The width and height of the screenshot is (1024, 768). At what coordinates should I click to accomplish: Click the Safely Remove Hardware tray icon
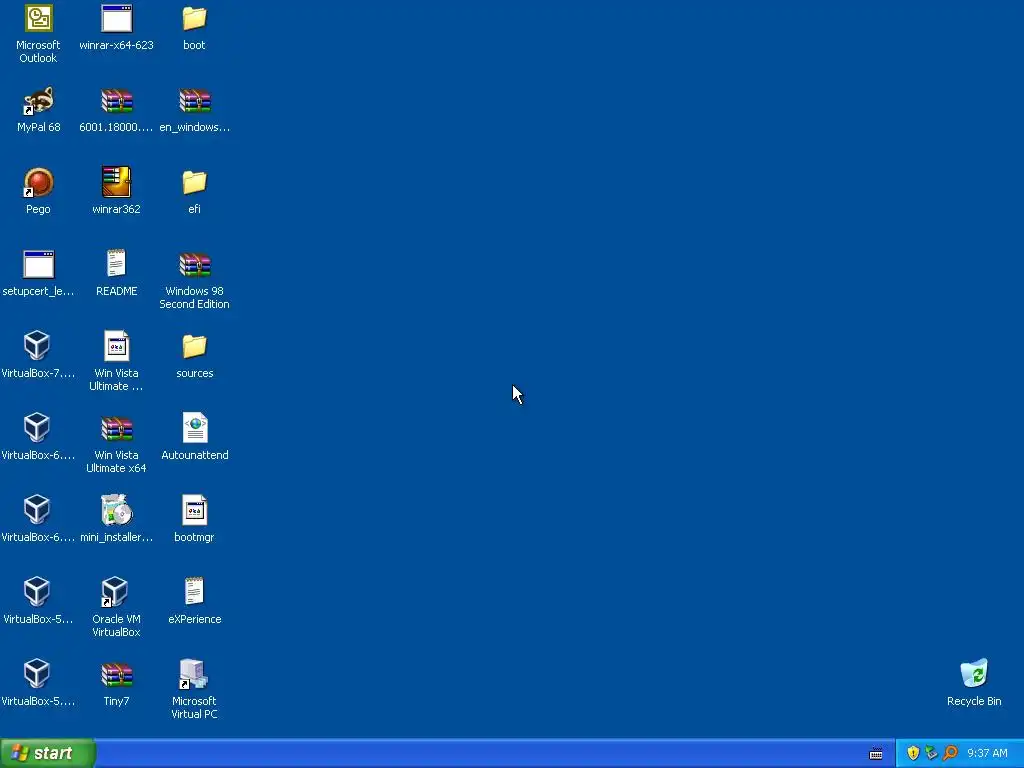pyautogui.click(x=931, y=753)
